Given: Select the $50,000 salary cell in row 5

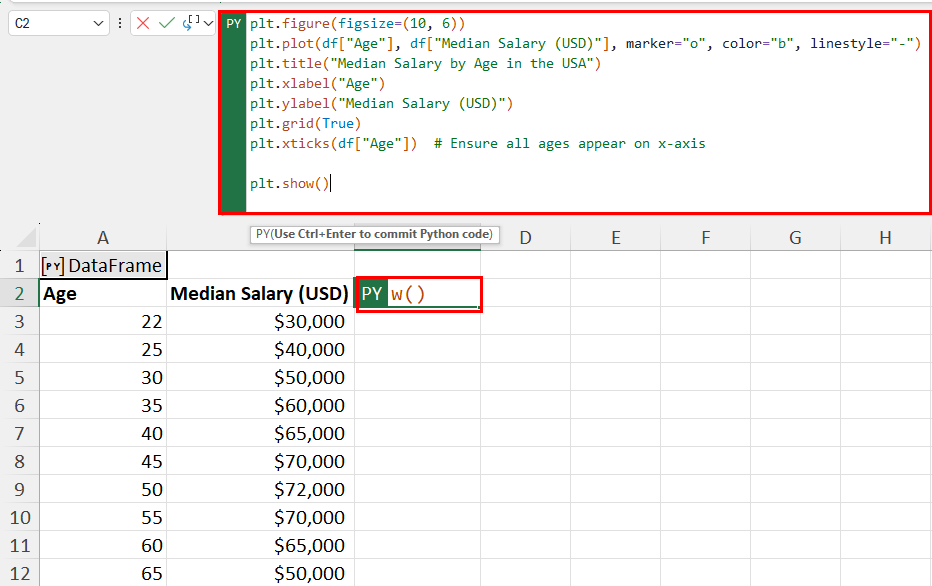Looking at the screenshot, I should coord(260,377).
